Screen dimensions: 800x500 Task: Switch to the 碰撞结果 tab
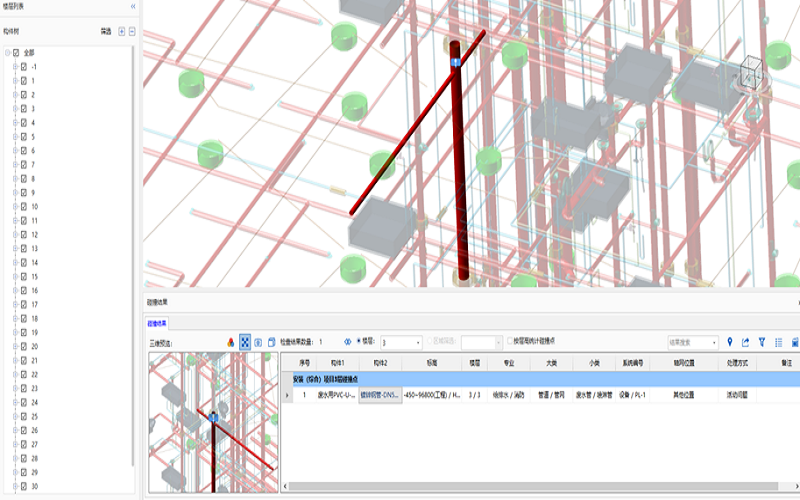[157, 323]
